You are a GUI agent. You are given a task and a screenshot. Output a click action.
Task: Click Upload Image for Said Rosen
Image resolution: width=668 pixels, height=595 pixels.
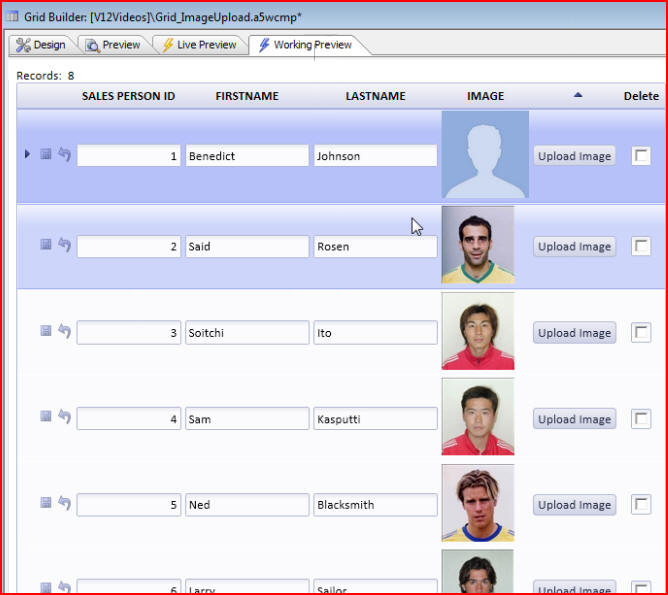pos(574,247)
